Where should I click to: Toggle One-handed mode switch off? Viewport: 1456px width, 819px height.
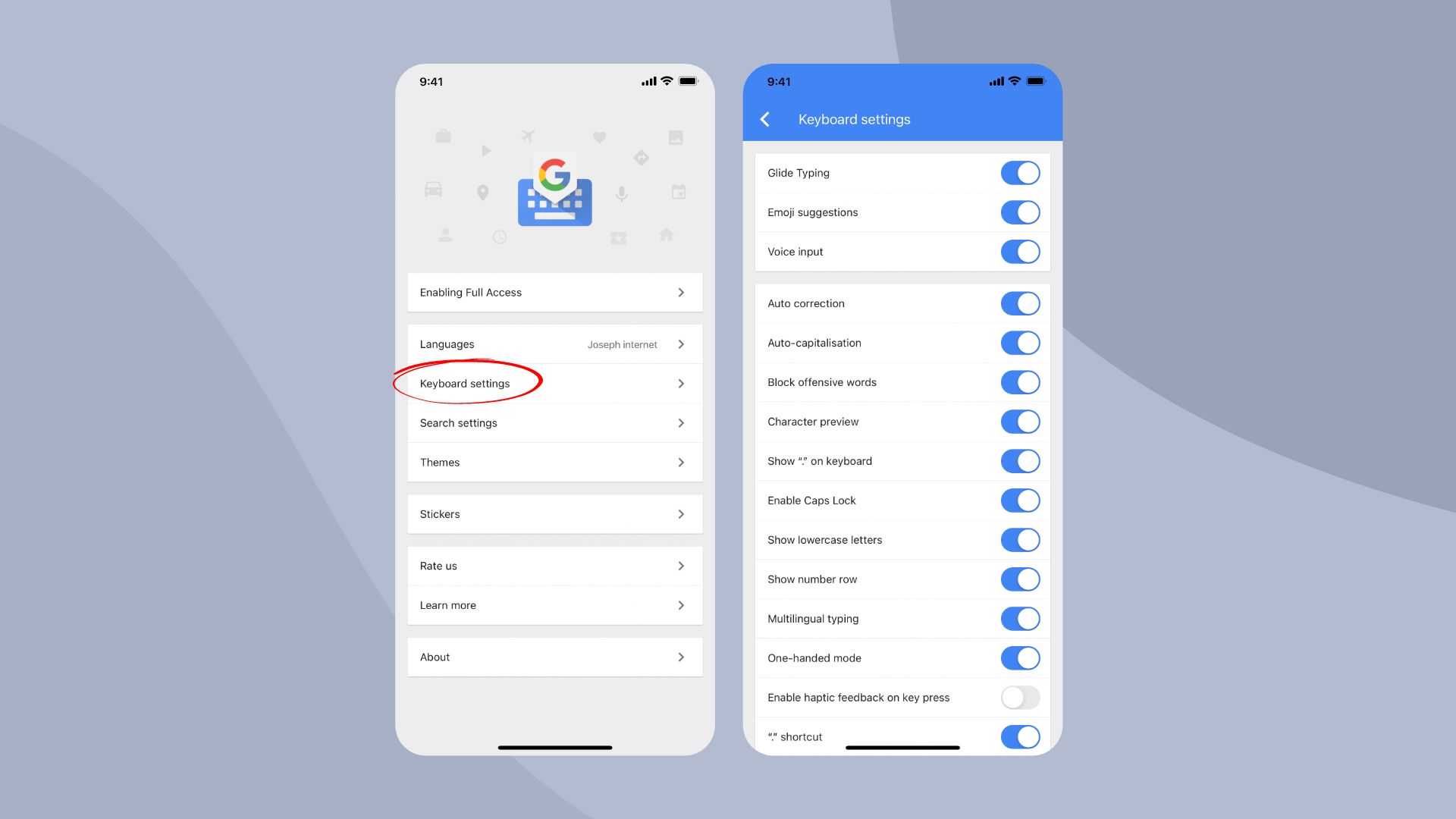pyautogui.click(x=1020, y=657)
